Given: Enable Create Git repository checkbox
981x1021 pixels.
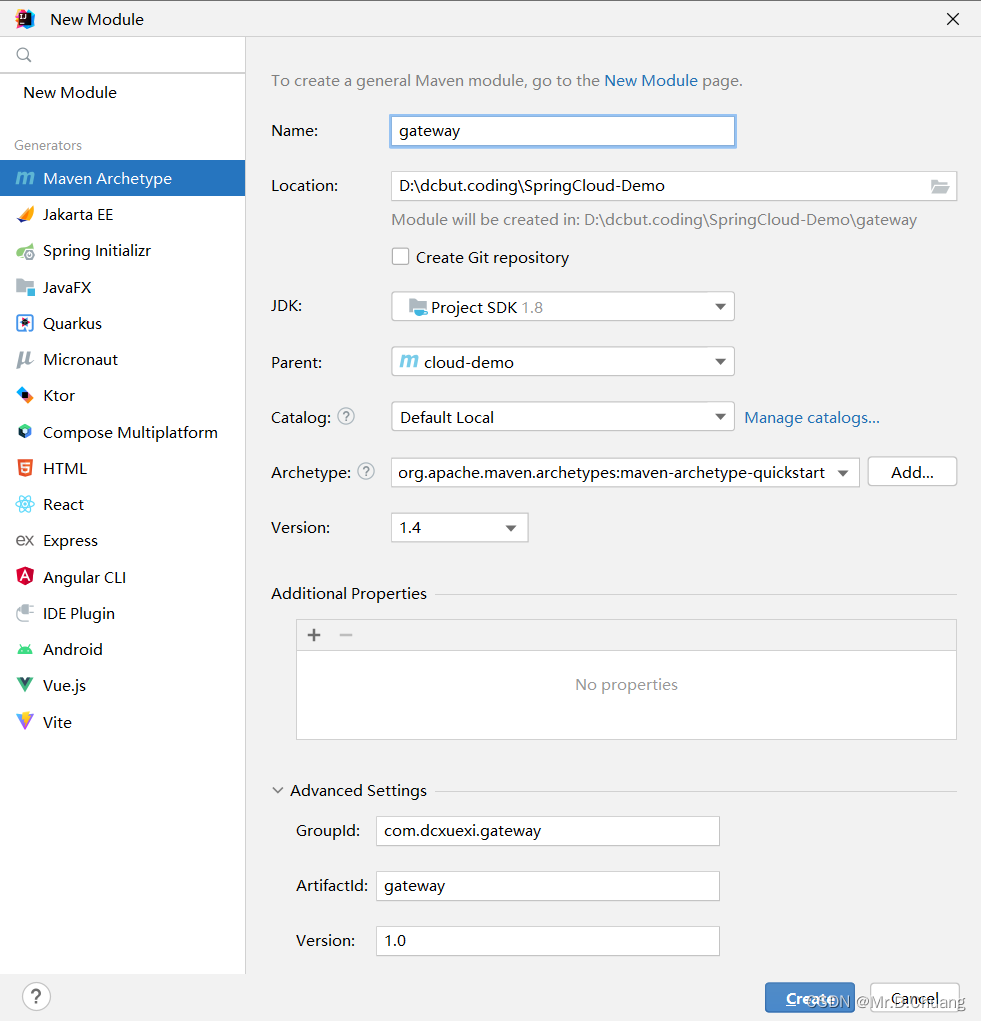Looking at the screenshot, I should [x=400, y=257].
